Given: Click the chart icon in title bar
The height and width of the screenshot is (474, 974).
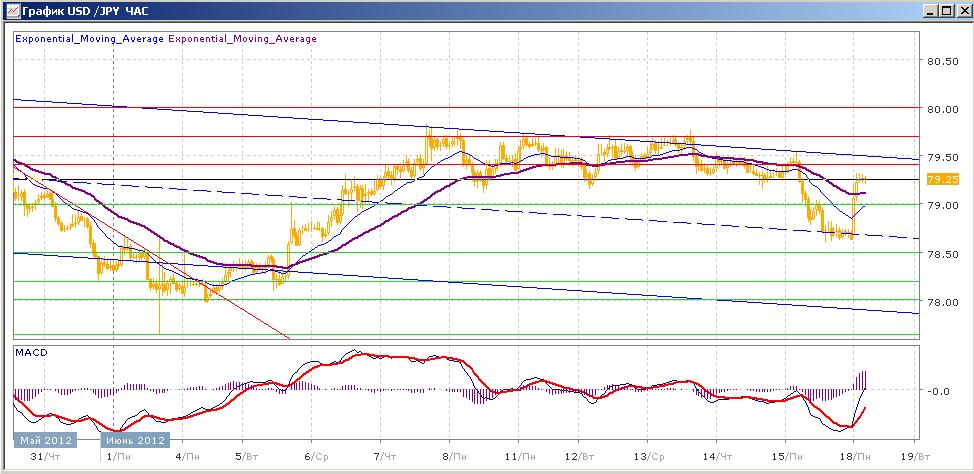Looking at the screenshot, I should tap(11, 11).
